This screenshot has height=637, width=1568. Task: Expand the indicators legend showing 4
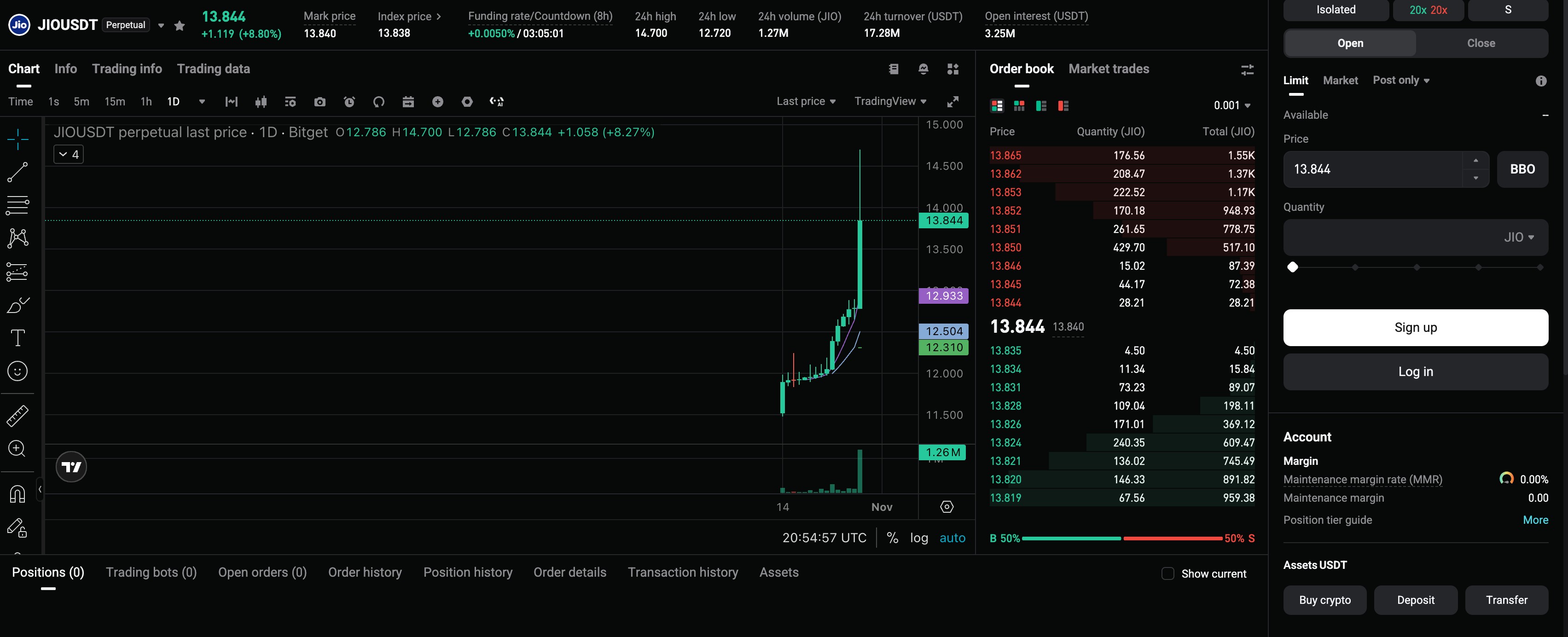coord(68,155)
